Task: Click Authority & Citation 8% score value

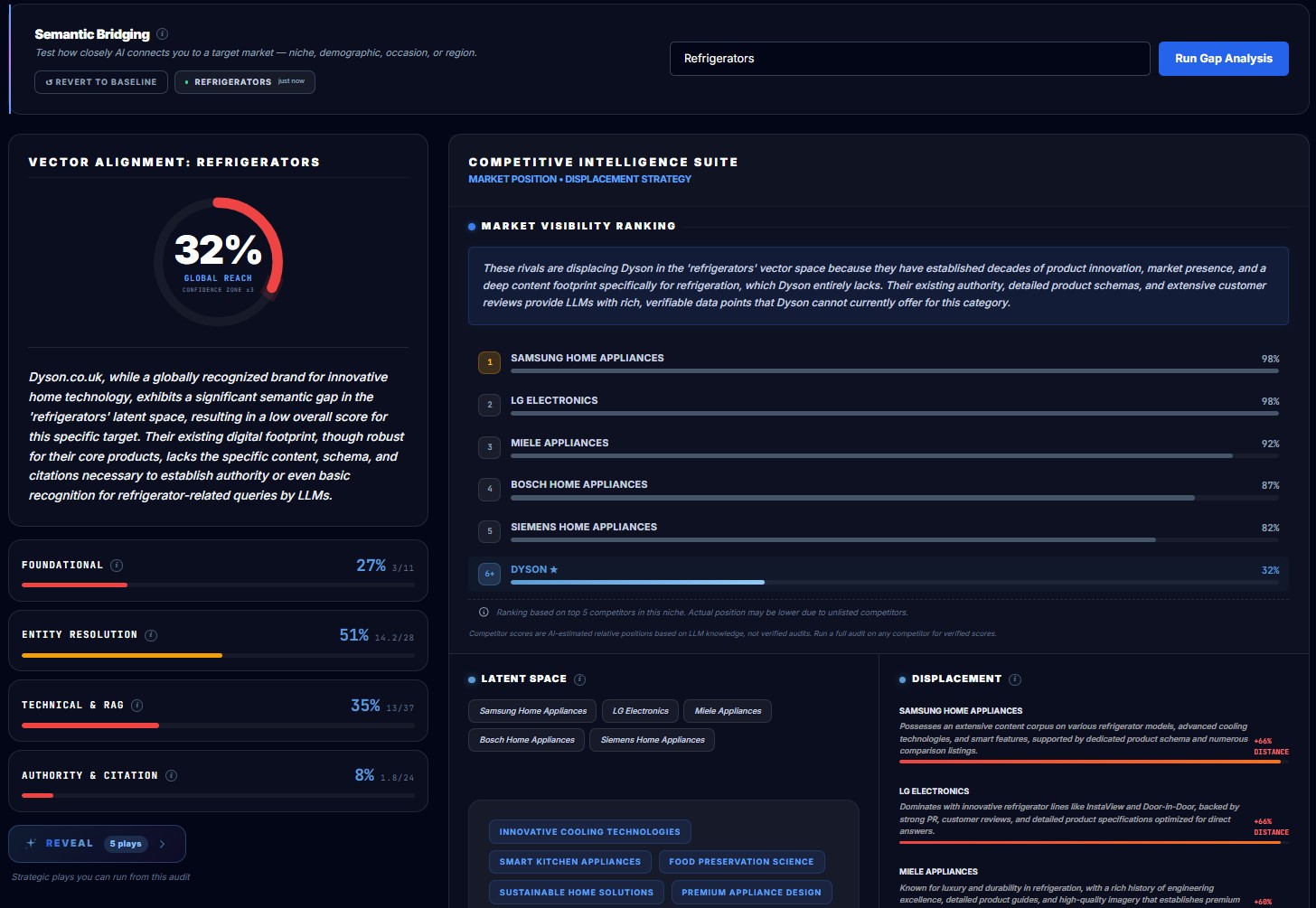Action: (x=364, y=775)
